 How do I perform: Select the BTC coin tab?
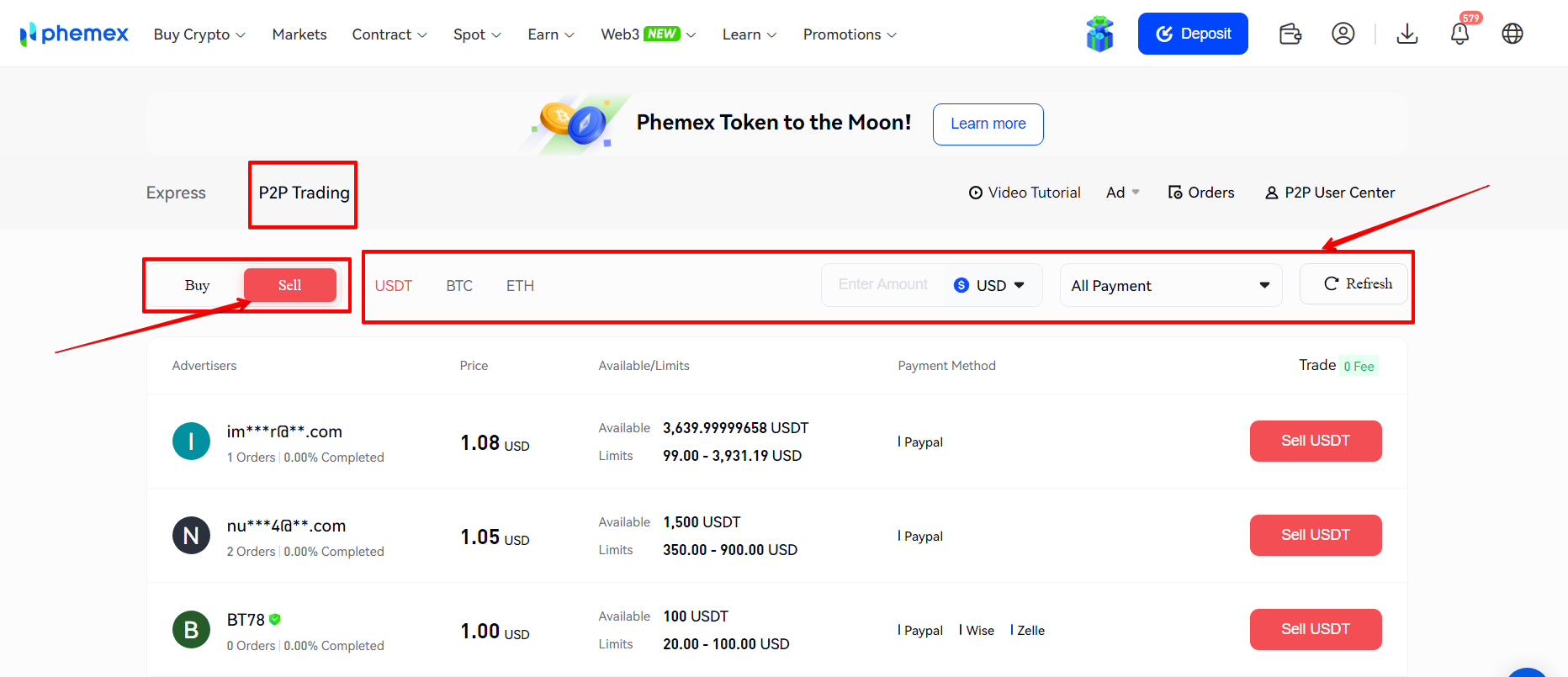[459, 286]
